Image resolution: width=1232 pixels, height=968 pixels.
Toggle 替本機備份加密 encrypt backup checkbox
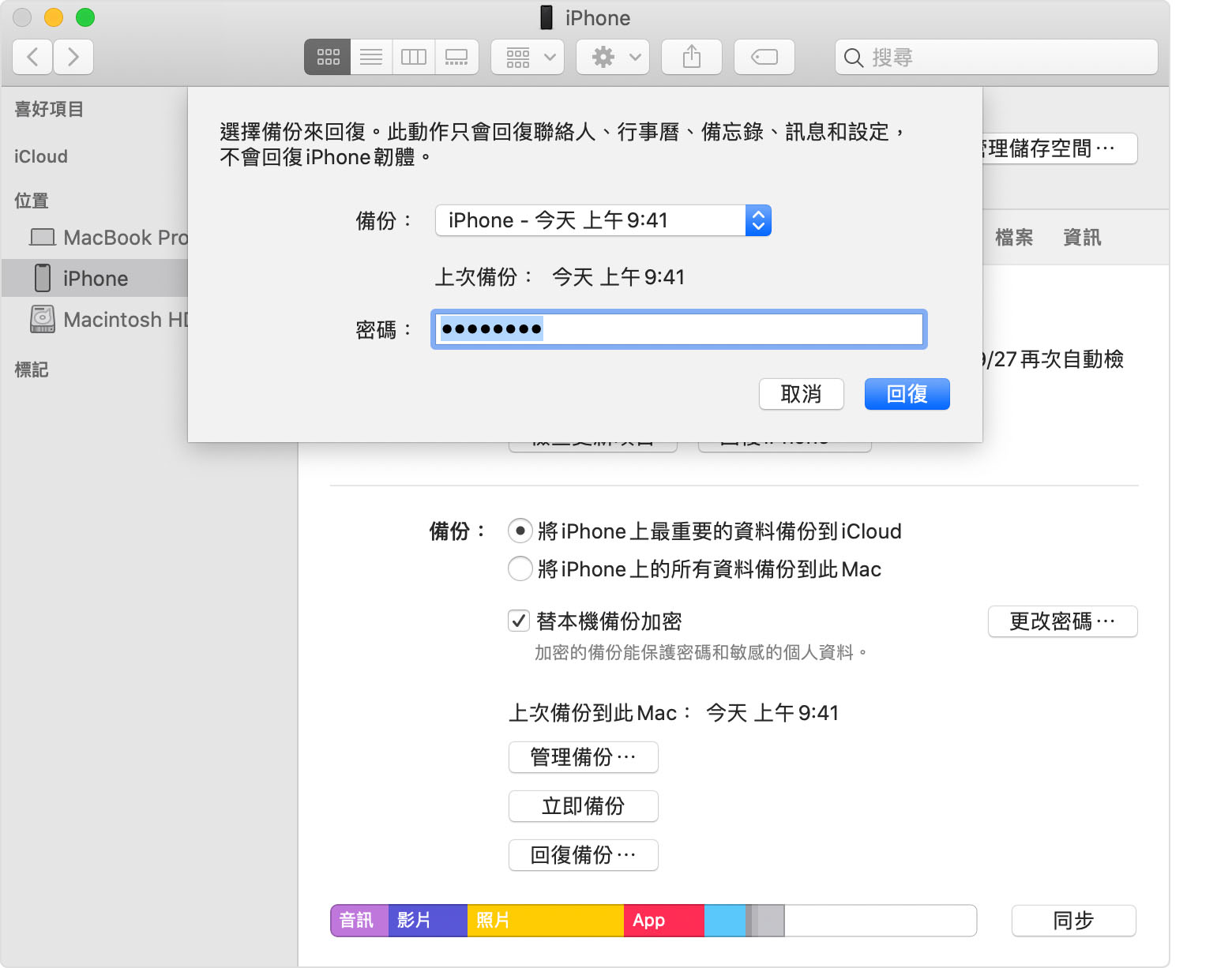point(519,621)
